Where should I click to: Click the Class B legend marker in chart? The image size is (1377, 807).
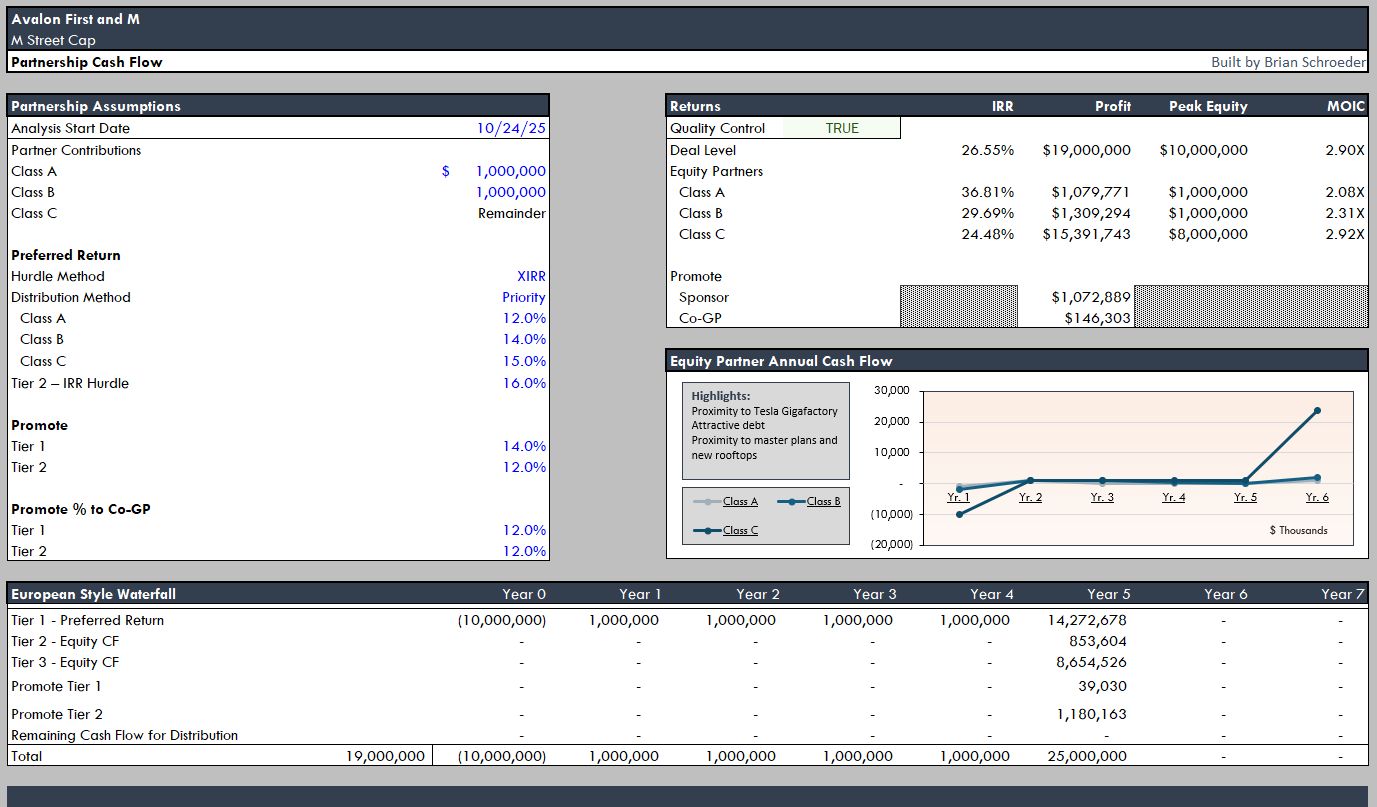coord(791,501)
